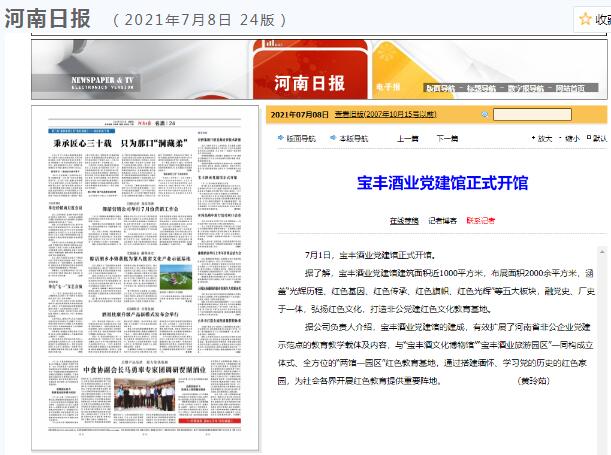Go to previous article 上一篇
Viewport: 611px width, 455px height.
click(x=408, y=138)
